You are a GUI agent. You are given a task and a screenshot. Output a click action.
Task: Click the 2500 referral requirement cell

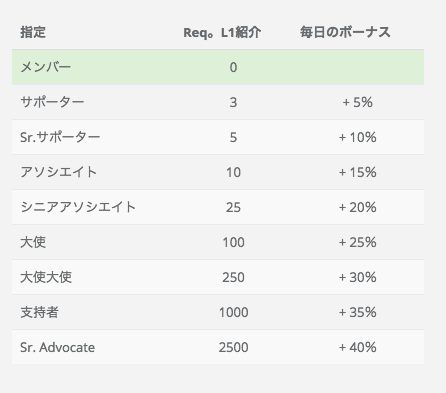click(x=233, y=347)
